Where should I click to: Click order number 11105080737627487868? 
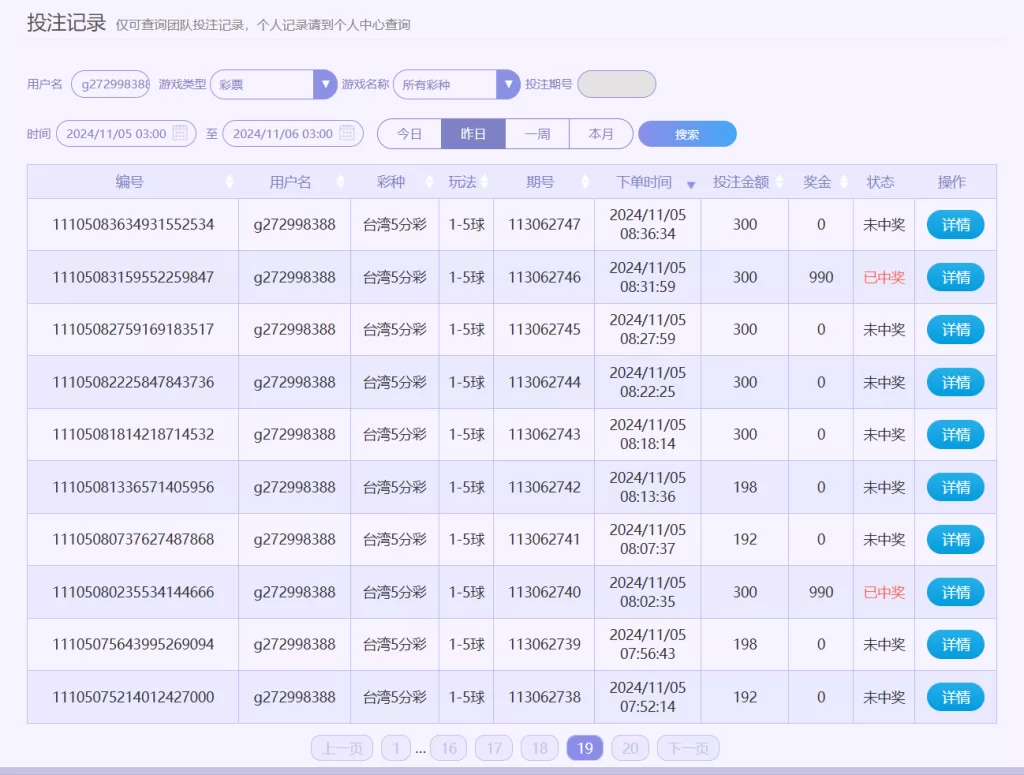133,539
